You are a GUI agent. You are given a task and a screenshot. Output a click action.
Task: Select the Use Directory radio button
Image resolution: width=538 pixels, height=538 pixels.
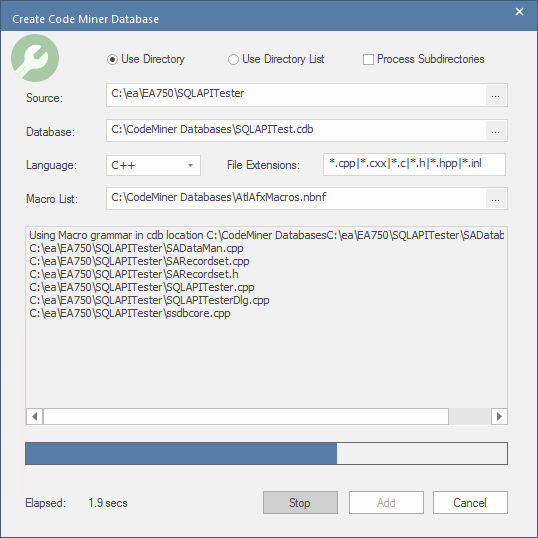coord(112,59)
